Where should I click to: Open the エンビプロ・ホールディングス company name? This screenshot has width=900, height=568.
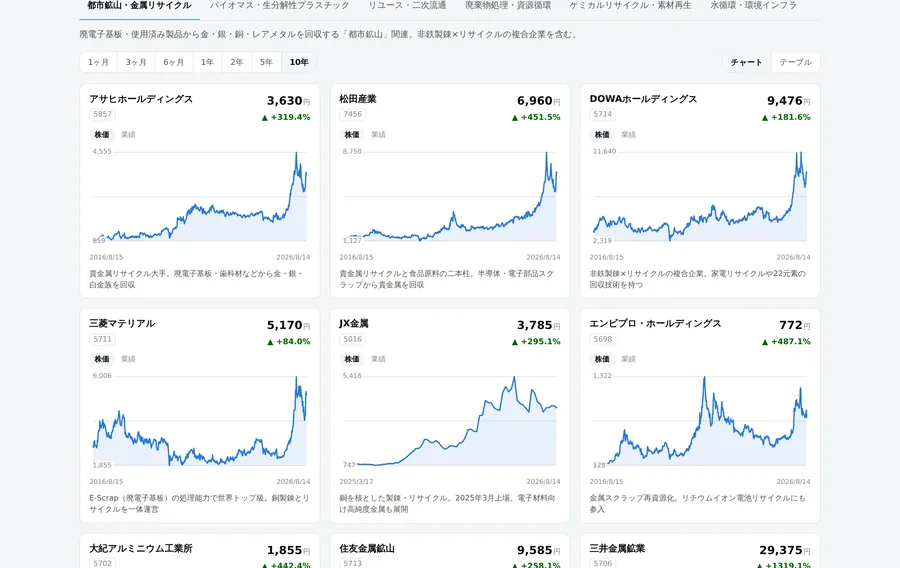pyautogui.click(x=655, y=323)
